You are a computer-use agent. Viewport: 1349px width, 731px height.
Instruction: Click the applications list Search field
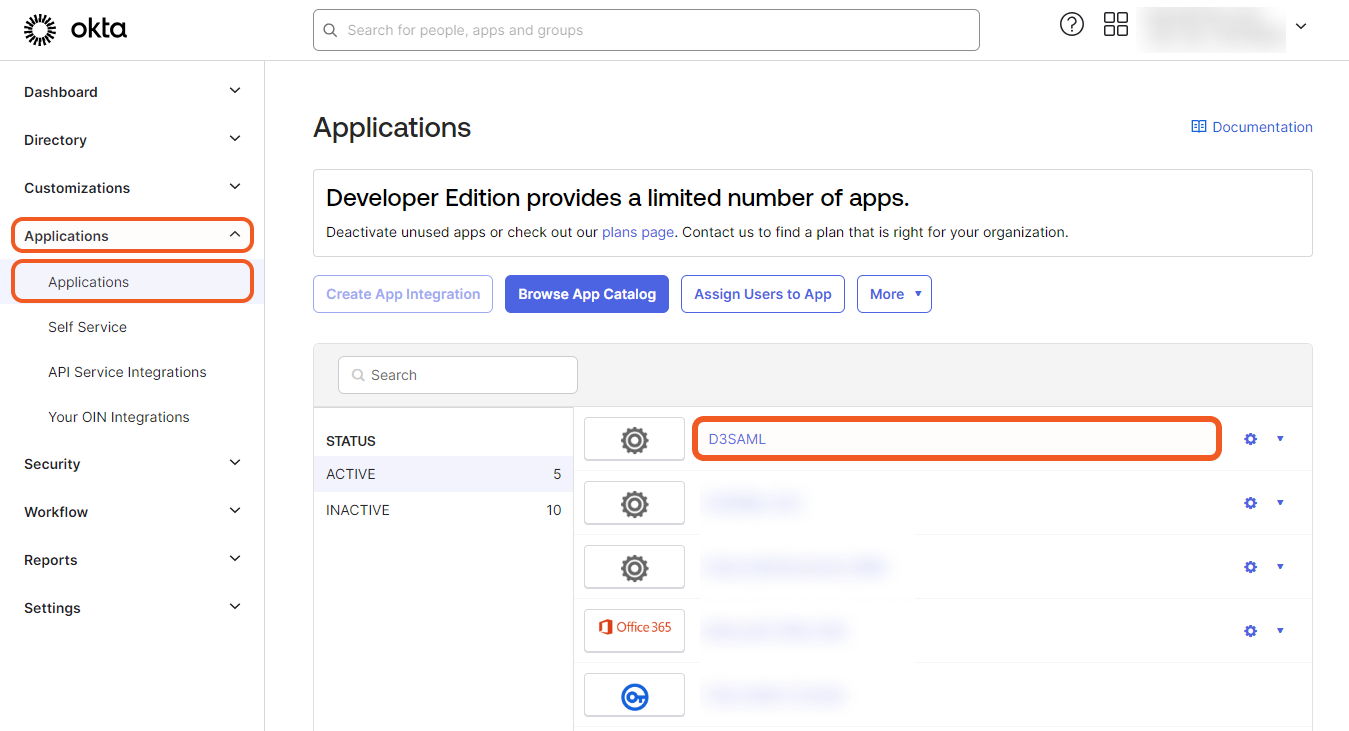click(x=458, y=375)
